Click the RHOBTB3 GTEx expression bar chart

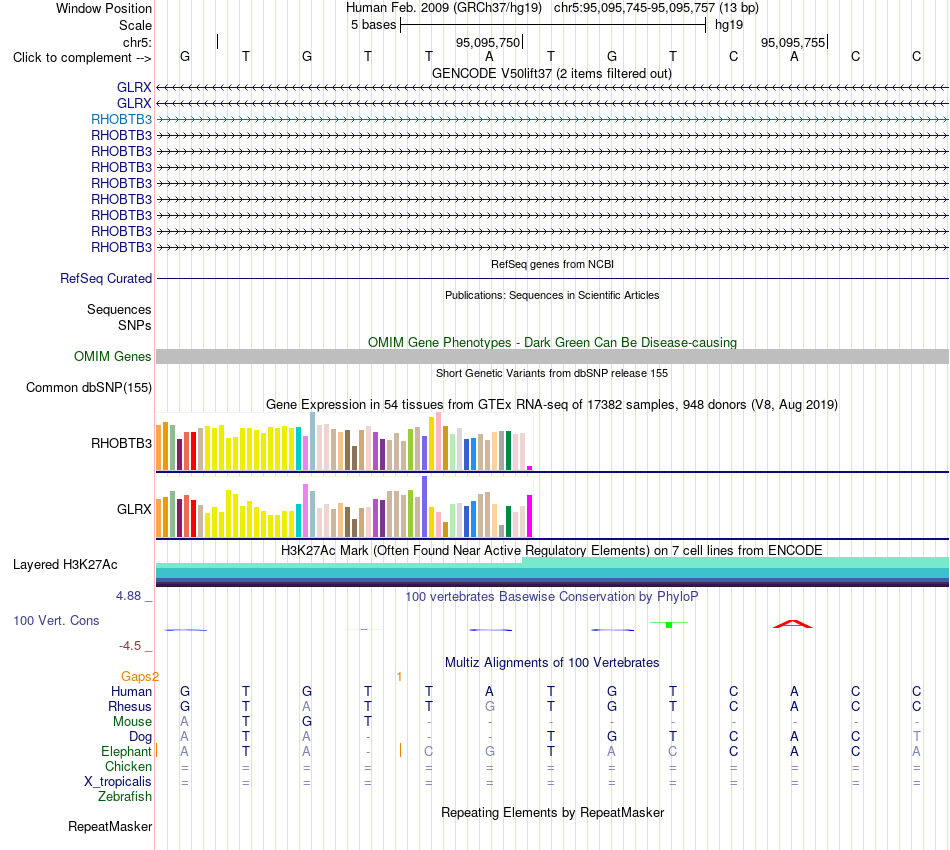[344, 442]
